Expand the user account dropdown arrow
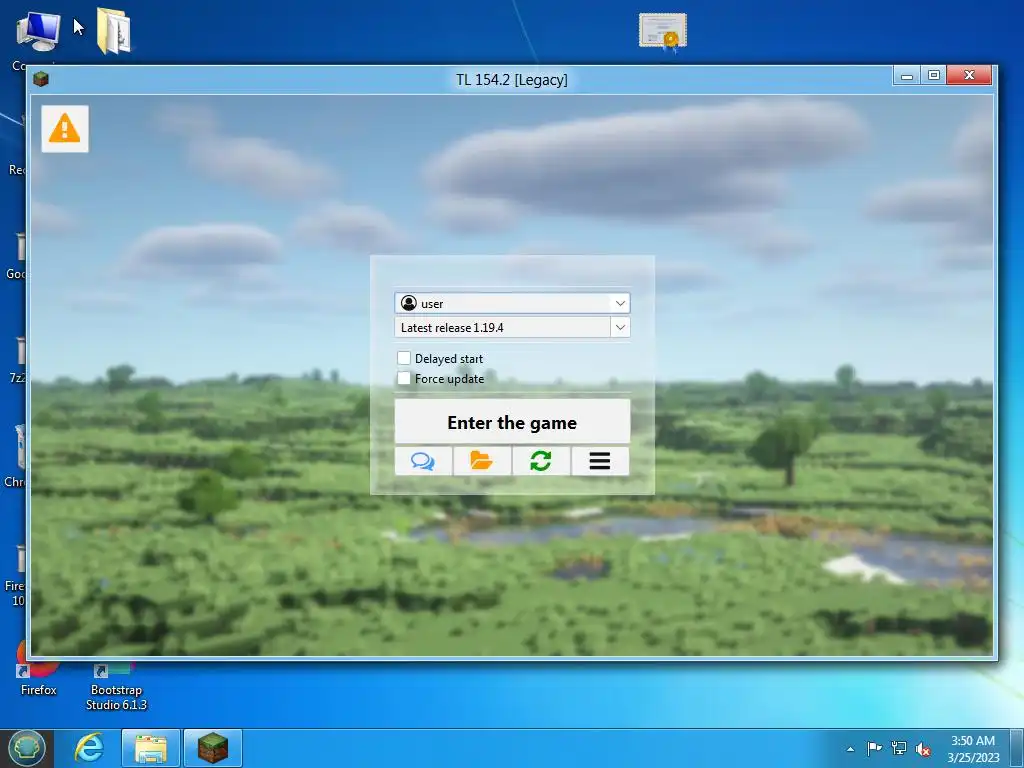This screenshot has width=1024, height=768. (x=620, y=303)
